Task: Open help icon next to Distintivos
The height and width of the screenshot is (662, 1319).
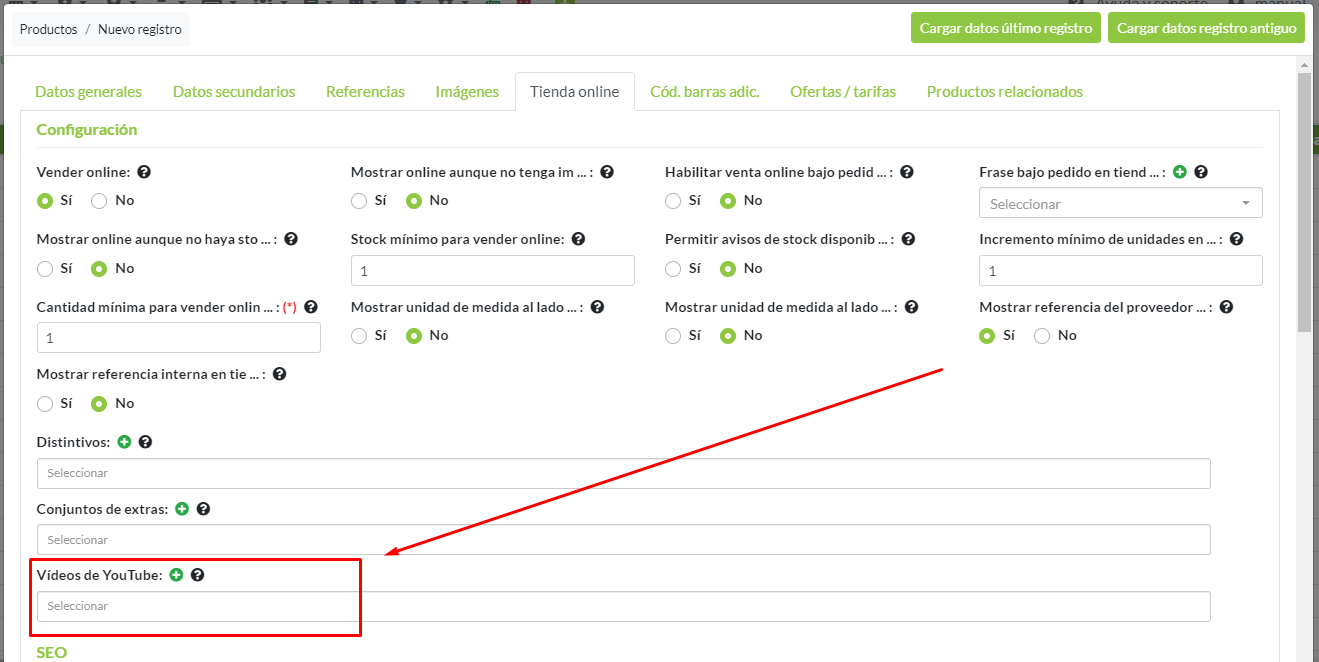Action: [x=145, y=441]
